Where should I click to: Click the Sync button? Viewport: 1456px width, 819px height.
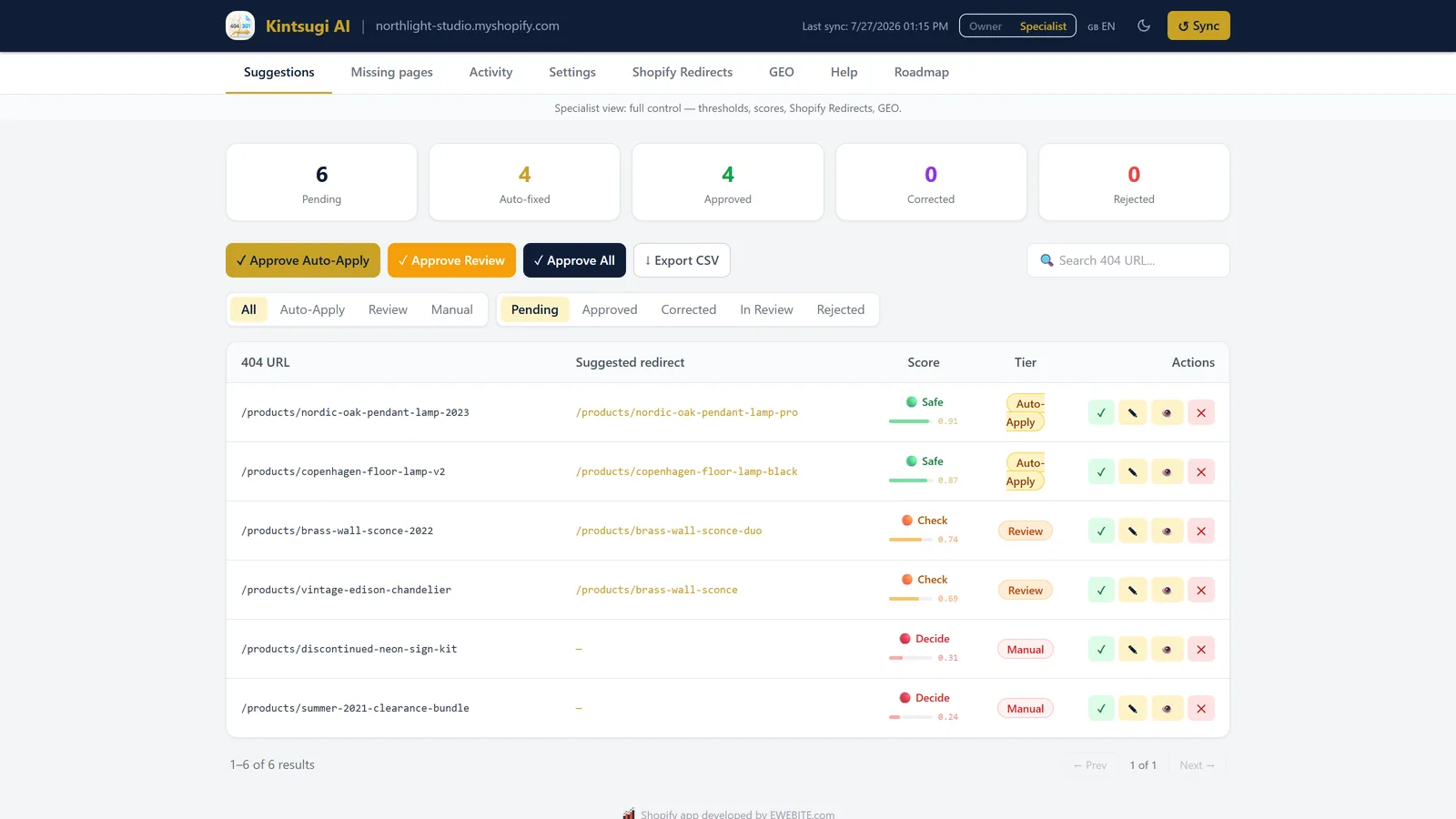[1198, 25]
